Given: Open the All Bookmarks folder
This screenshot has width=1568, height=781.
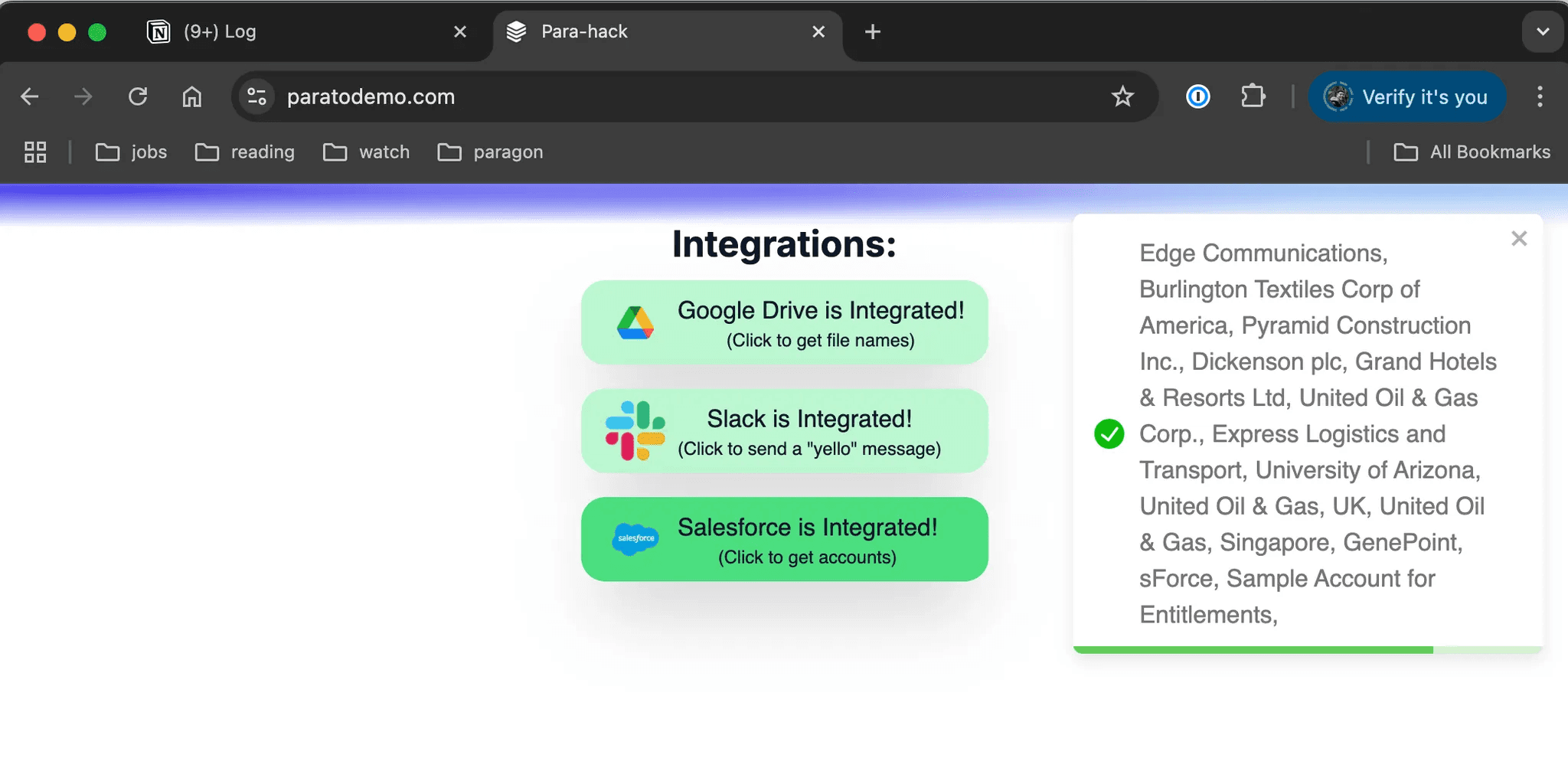Looking at the screenshot, I should coord(1472,152).
